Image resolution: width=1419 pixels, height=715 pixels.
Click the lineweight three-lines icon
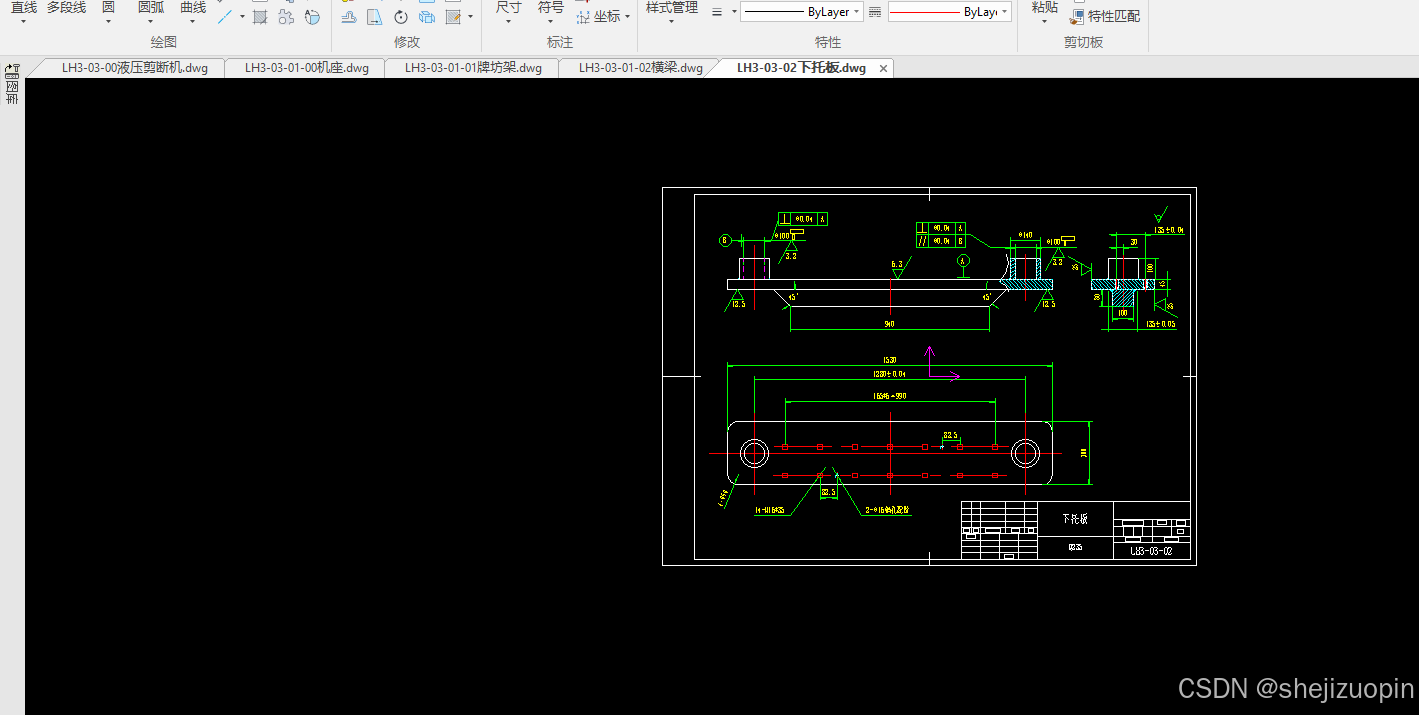point(717,12)
